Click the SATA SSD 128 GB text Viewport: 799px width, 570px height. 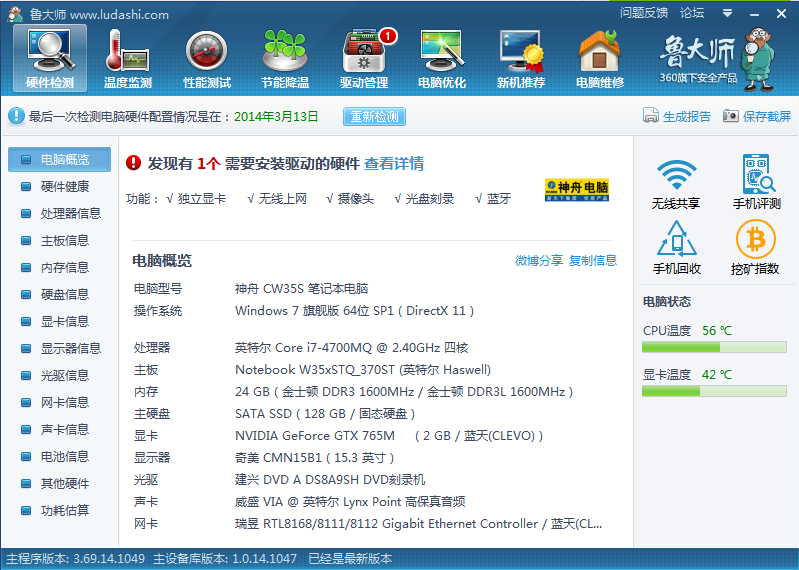pos(325,414)
